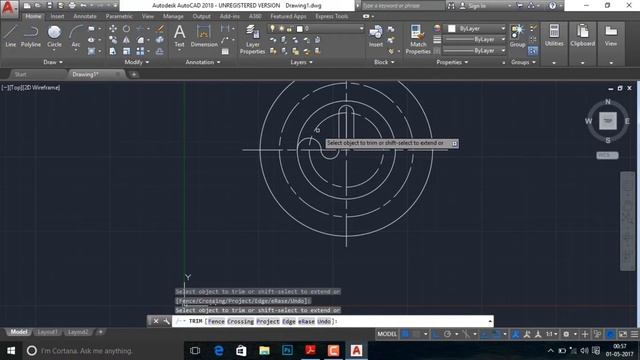The height and width of the screenshot is (360, 640).
Task: Select the Line drawing tool
Action: 11,36
